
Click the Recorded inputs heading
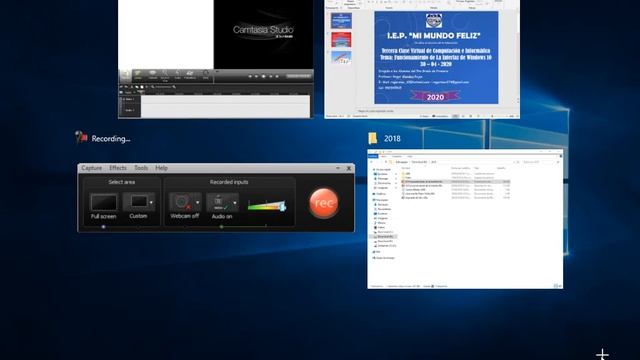[229, 182]
